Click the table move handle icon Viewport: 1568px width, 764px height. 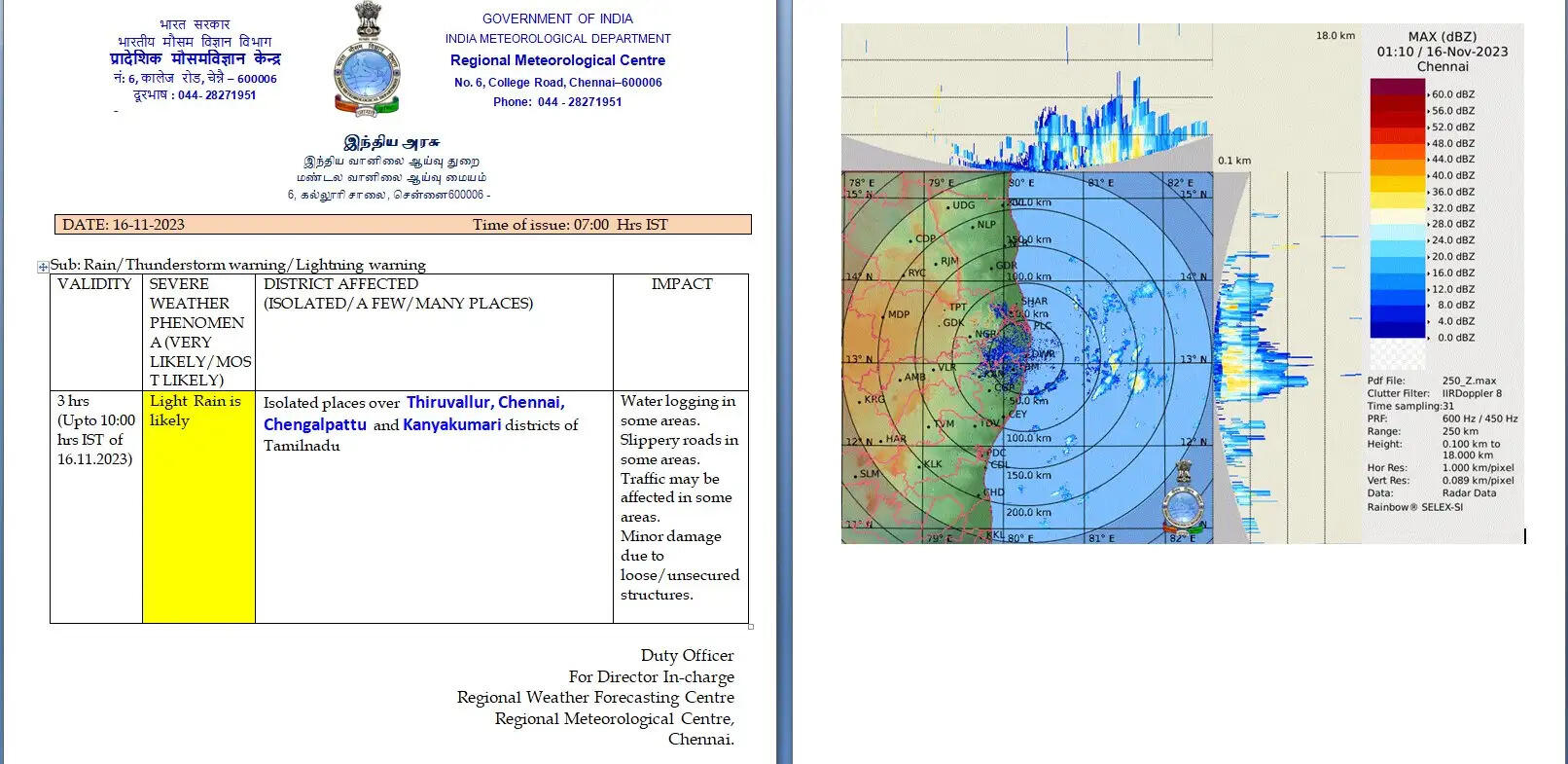tap(43, 267)
